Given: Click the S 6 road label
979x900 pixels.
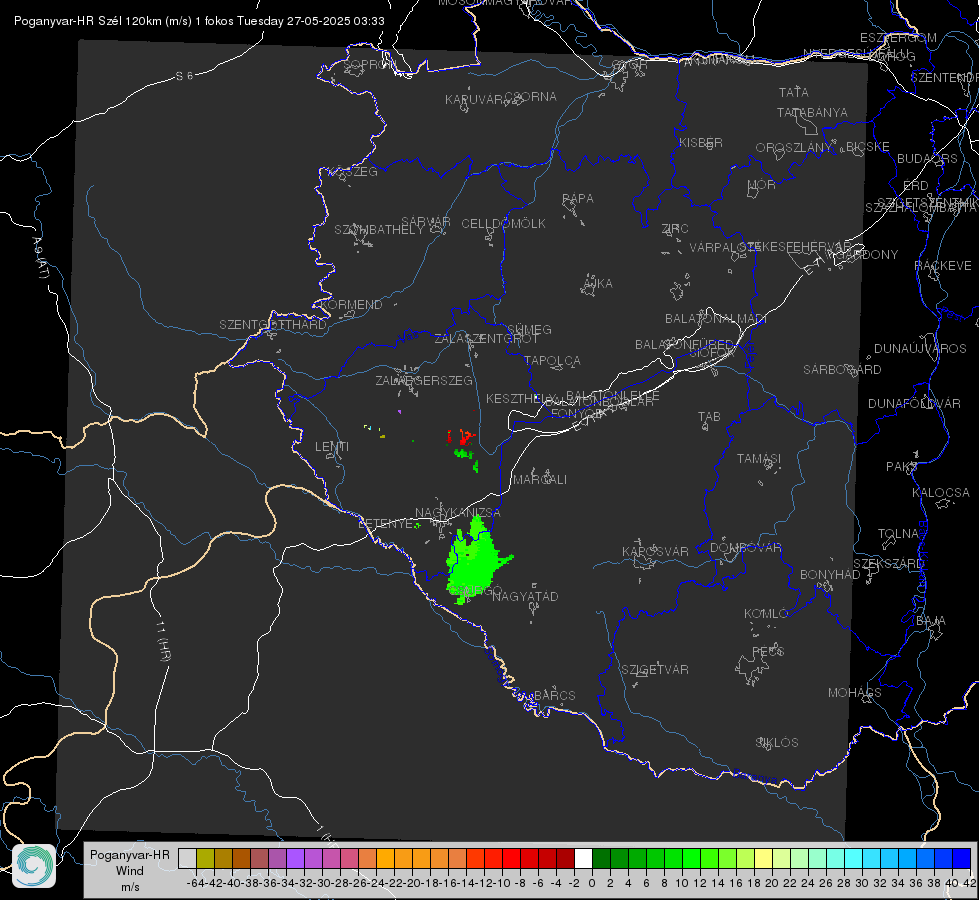Looking at the screenshot, I should (x=184, y=76).
